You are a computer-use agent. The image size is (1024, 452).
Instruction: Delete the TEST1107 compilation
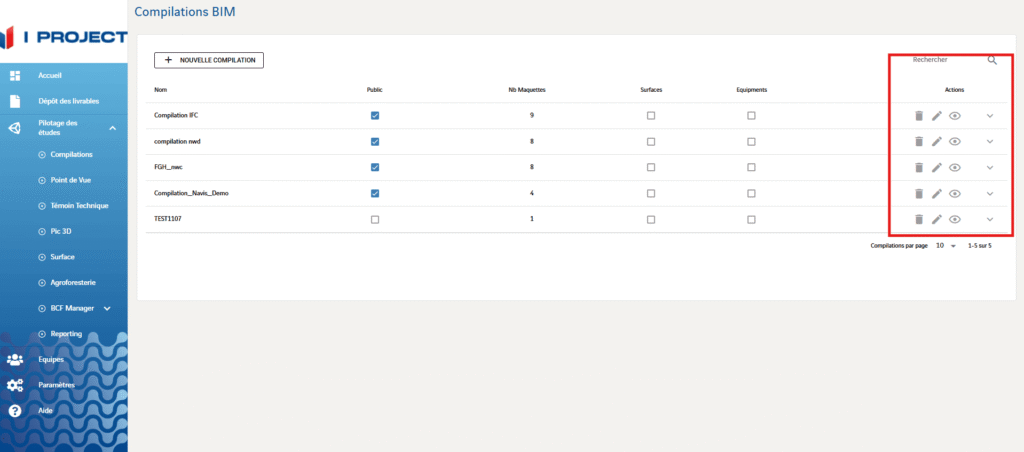coord(918,220)
